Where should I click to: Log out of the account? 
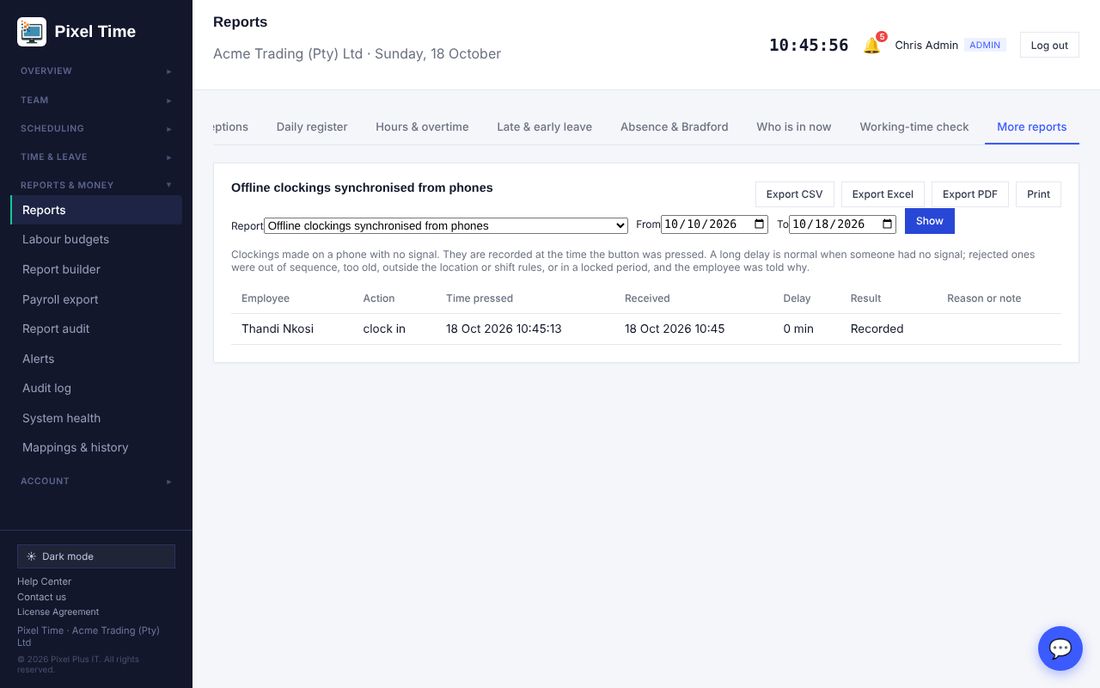point(1049,45)
